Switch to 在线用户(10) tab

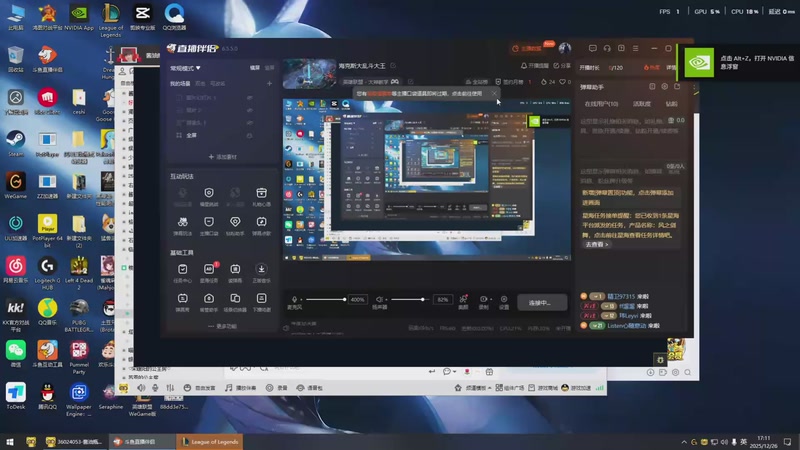click(601, 104)
